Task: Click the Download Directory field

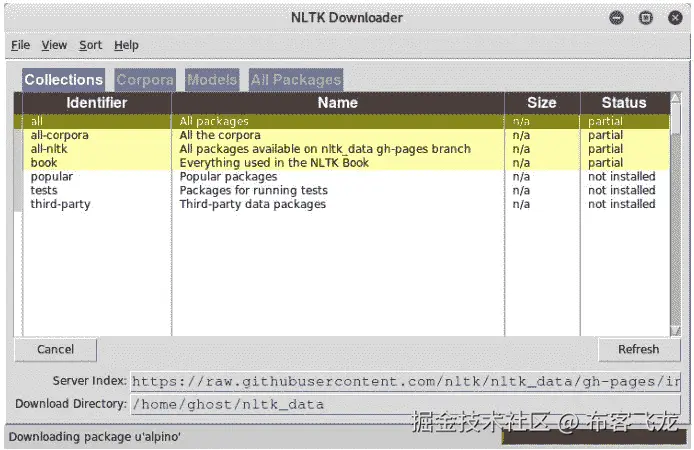Action: tap(405, 404)
